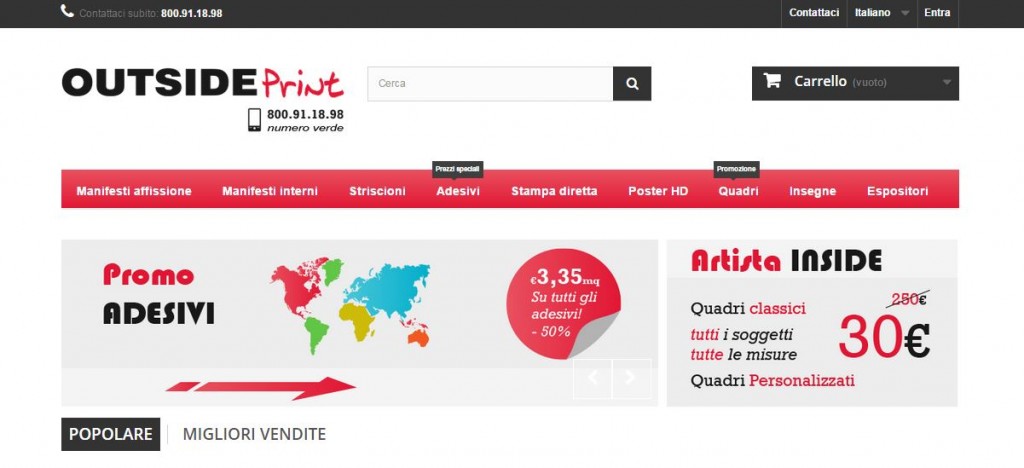Click the Contattaci link

[814, 13]
